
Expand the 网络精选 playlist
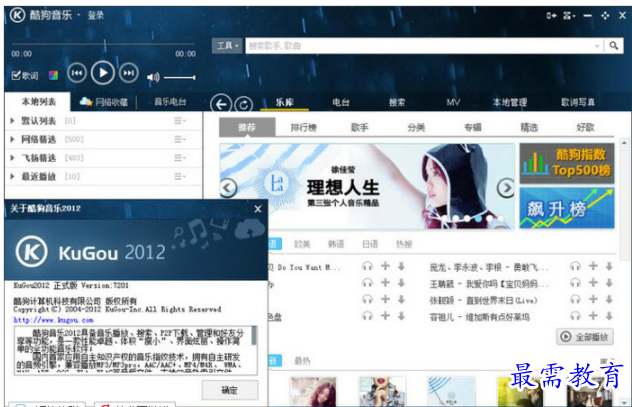(x=12, y=139)
